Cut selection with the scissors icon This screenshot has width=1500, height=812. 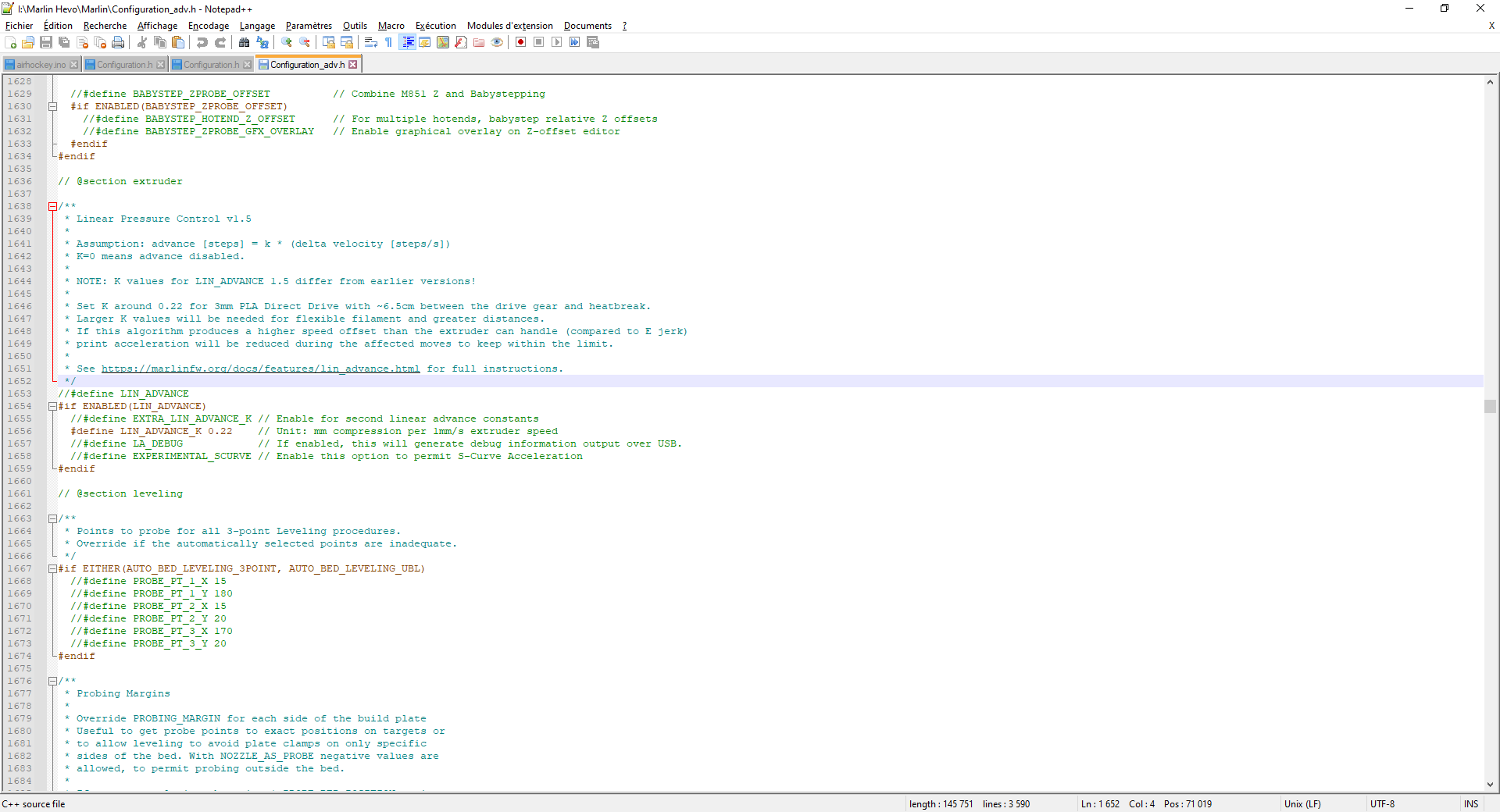[x=142, y=42]
